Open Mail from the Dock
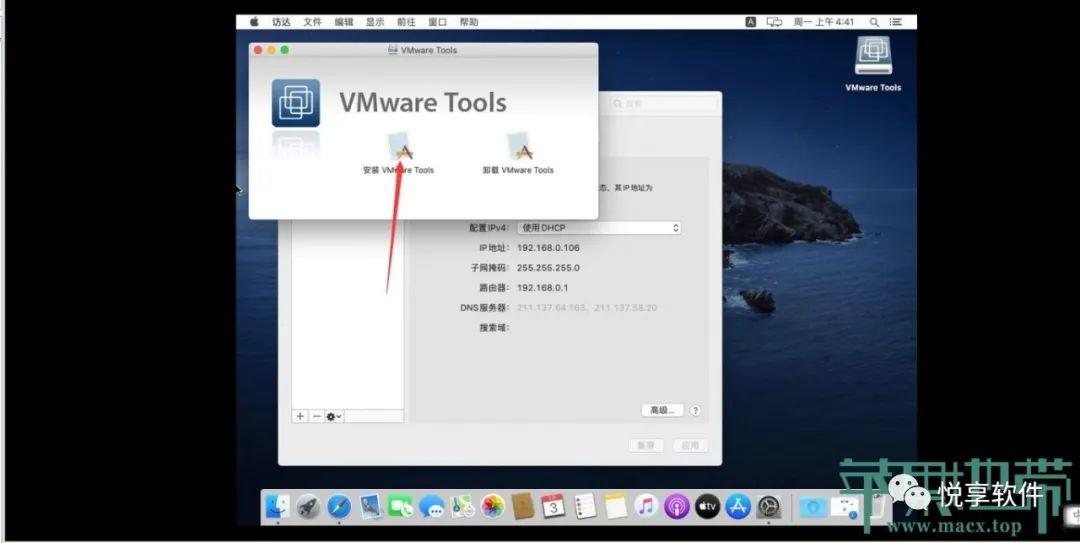Screen dimensions: 1080x543 tap(371, 507)
